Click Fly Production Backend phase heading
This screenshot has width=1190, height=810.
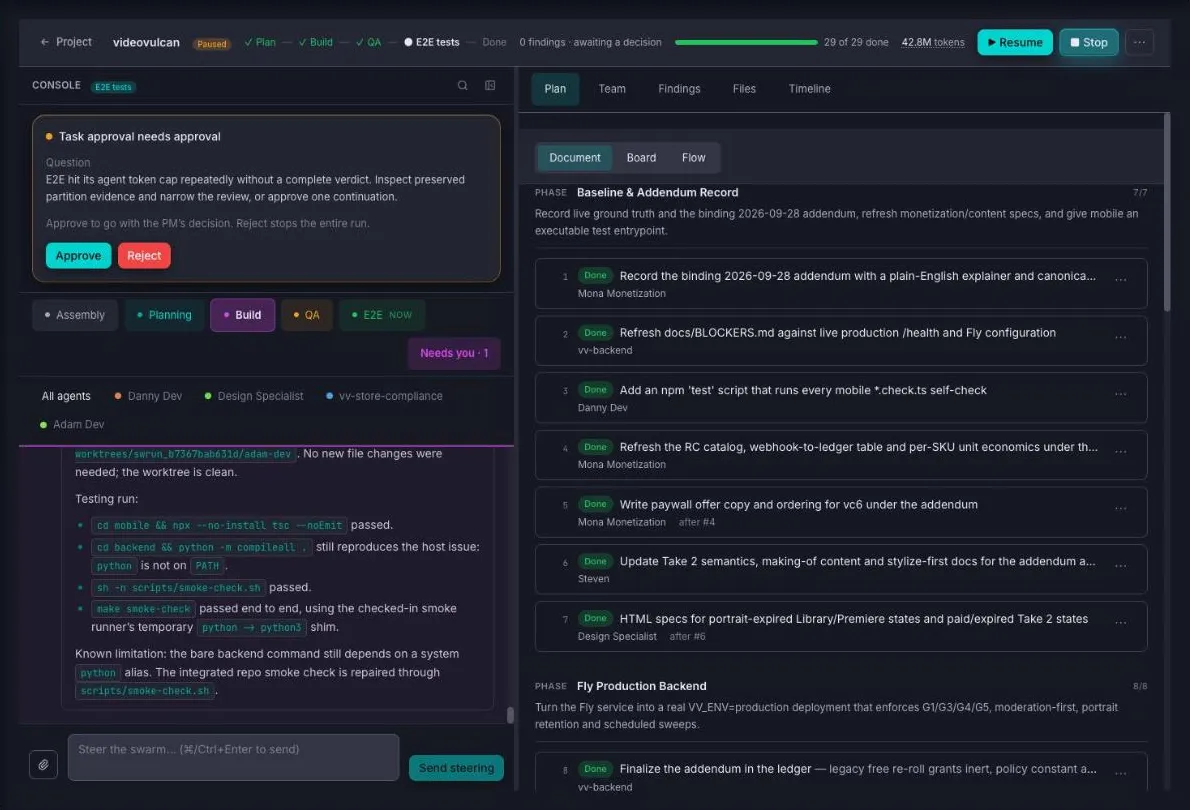(x=641, y=686)
